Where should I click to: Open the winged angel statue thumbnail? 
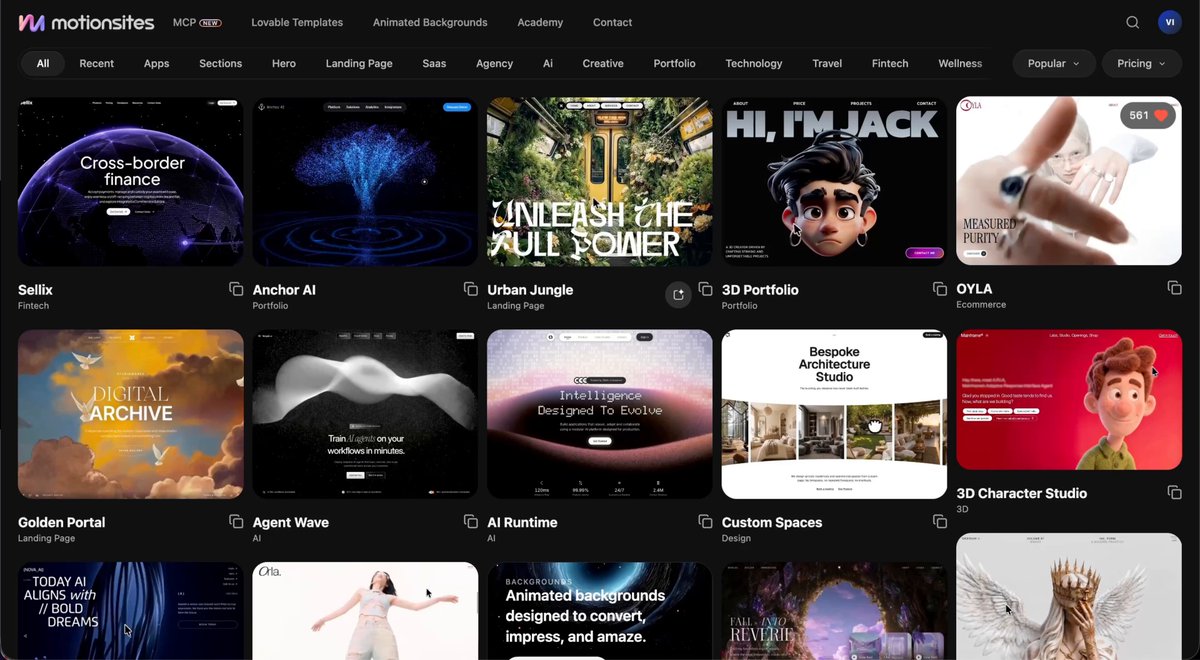coord(1069,596)
